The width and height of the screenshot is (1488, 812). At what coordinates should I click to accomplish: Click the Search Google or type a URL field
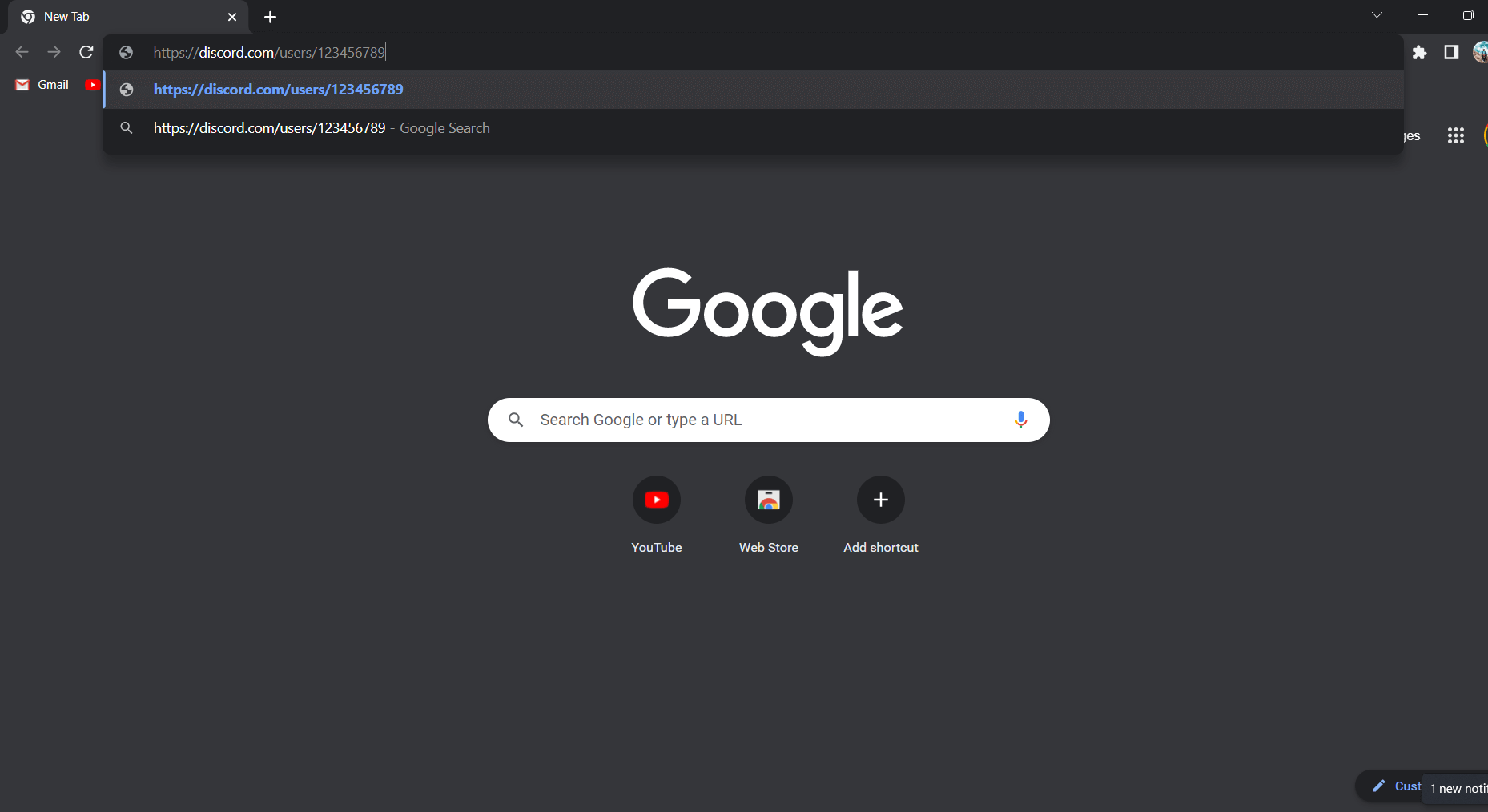(767, 420)
